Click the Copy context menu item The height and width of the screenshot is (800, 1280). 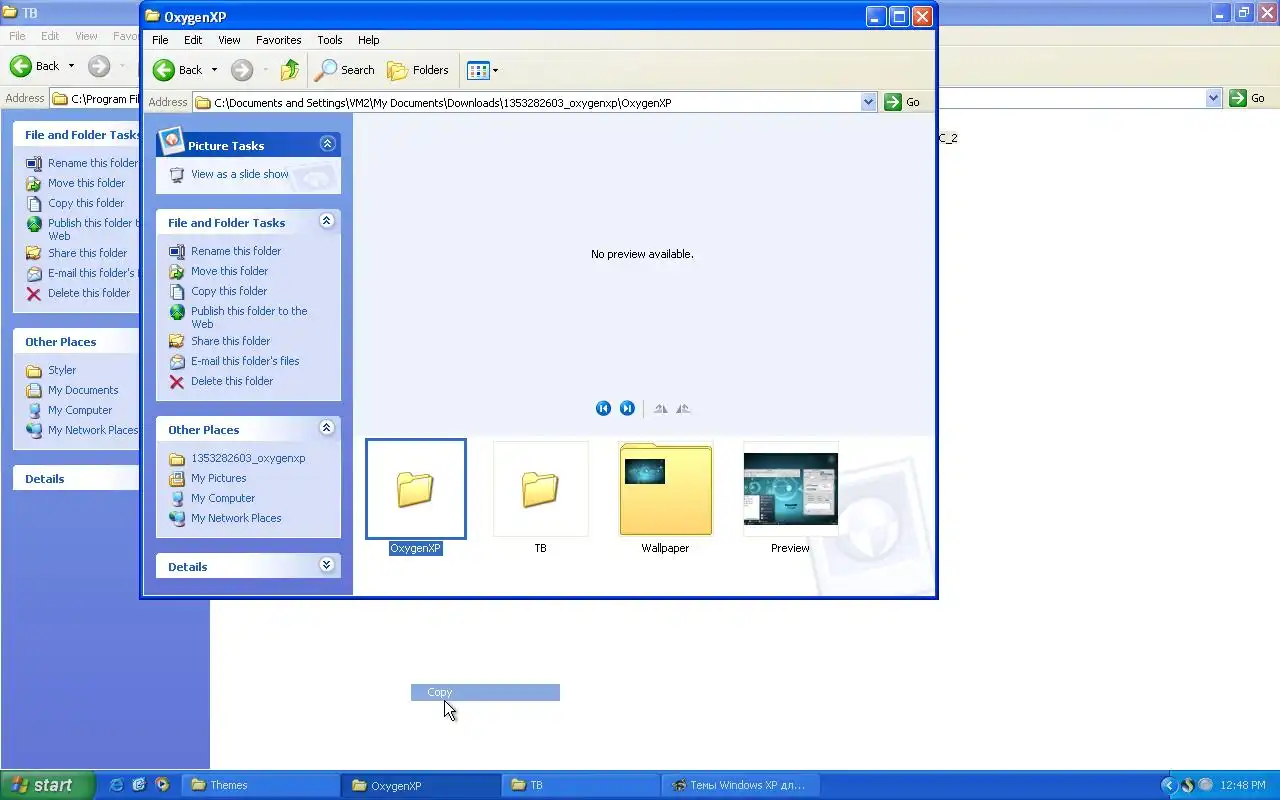coord(485,692)
